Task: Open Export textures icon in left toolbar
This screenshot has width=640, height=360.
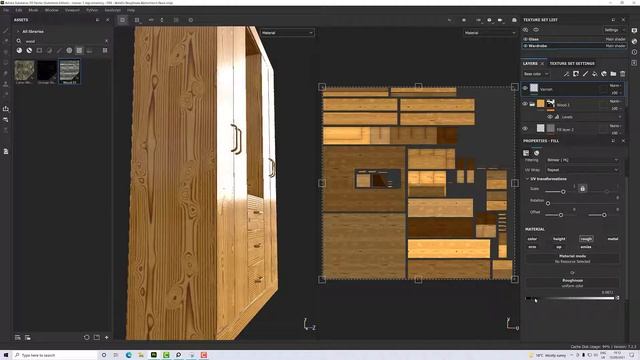Action: [x=6, y=109]
